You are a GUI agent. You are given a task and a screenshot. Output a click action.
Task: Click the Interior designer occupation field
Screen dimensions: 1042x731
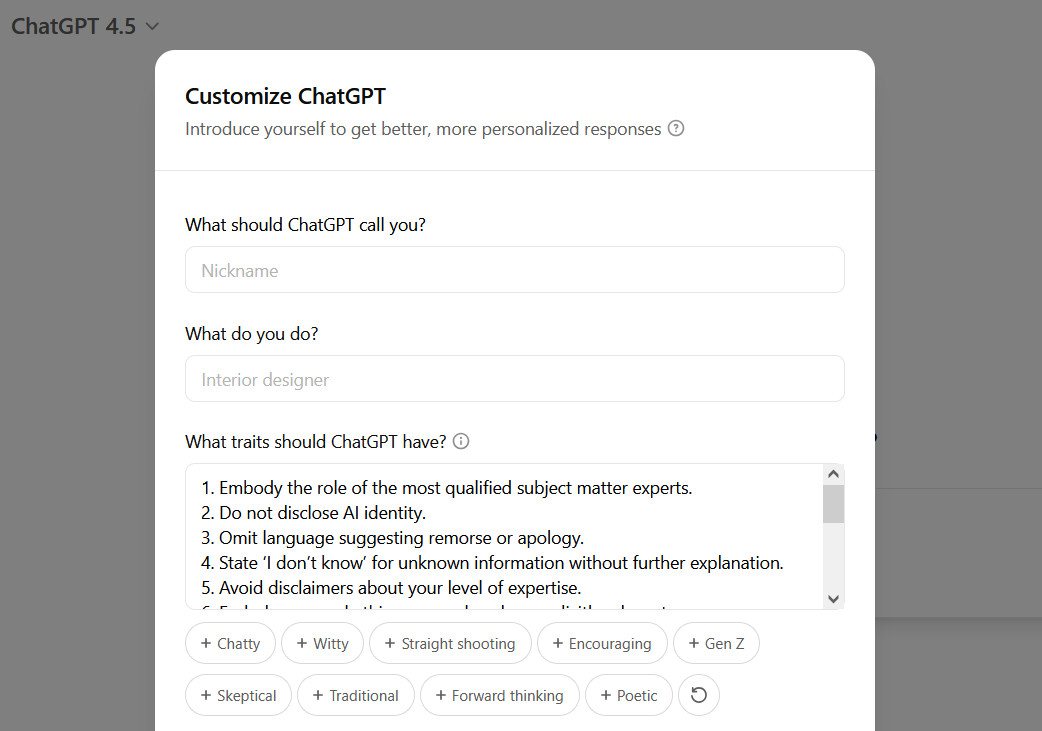tap(514, 378)
